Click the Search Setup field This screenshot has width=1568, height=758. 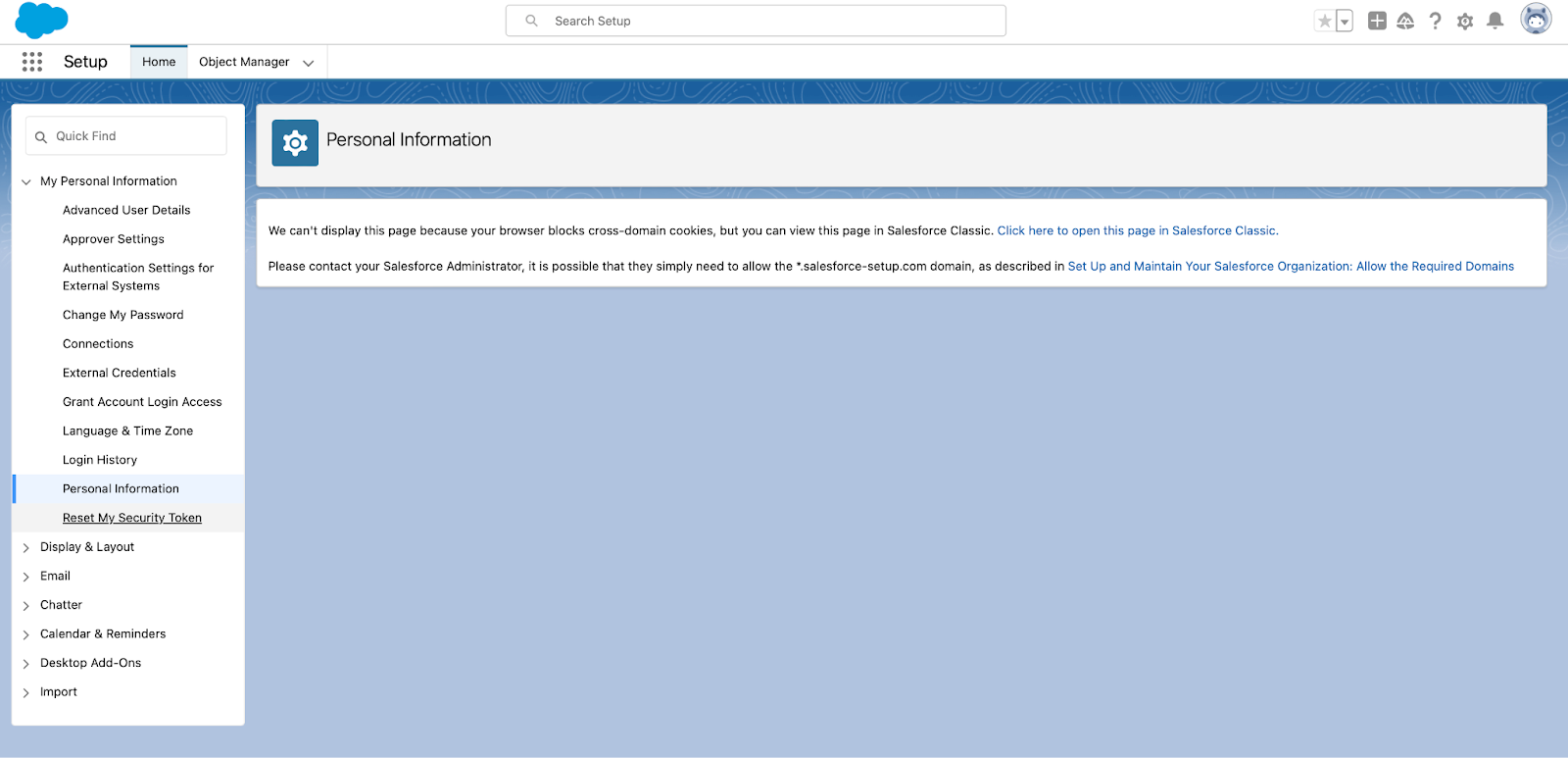point(756,21)
